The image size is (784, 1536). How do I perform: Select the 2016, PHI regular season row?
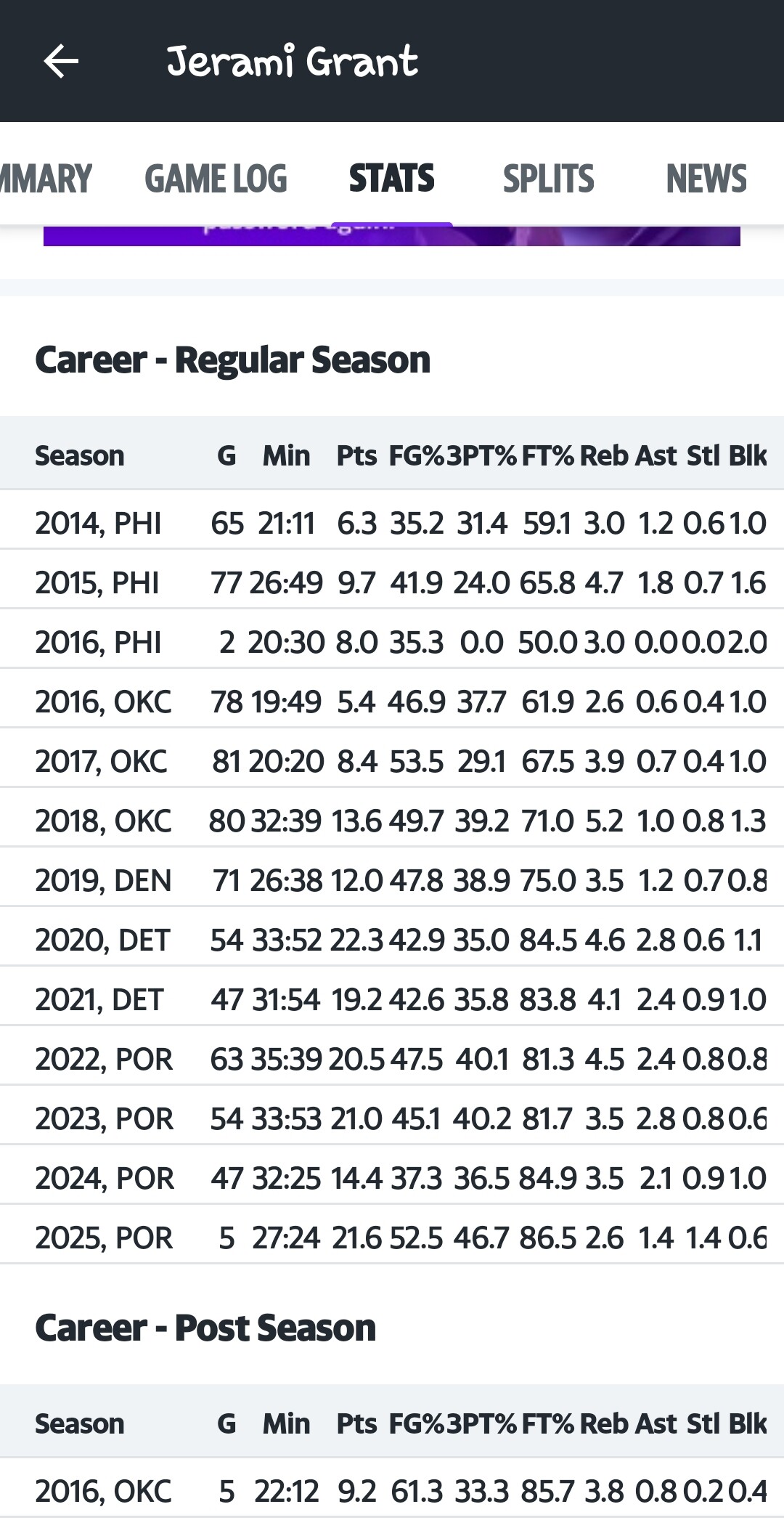coord(392,642)
